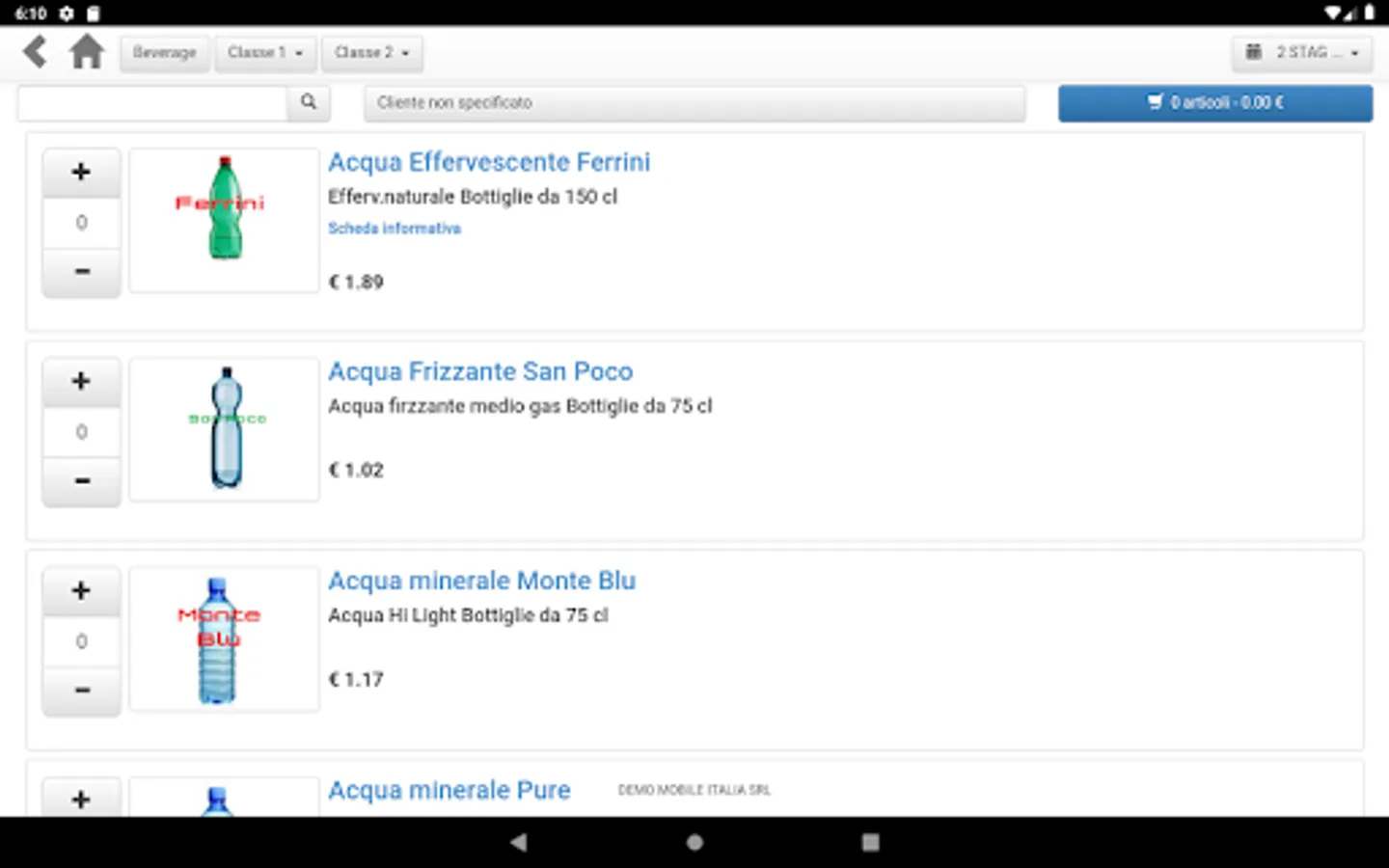This screenshot has height=868, width=1389.
Task: Open Acqua minerale Monte Blu product title
Action: (481, 581)
